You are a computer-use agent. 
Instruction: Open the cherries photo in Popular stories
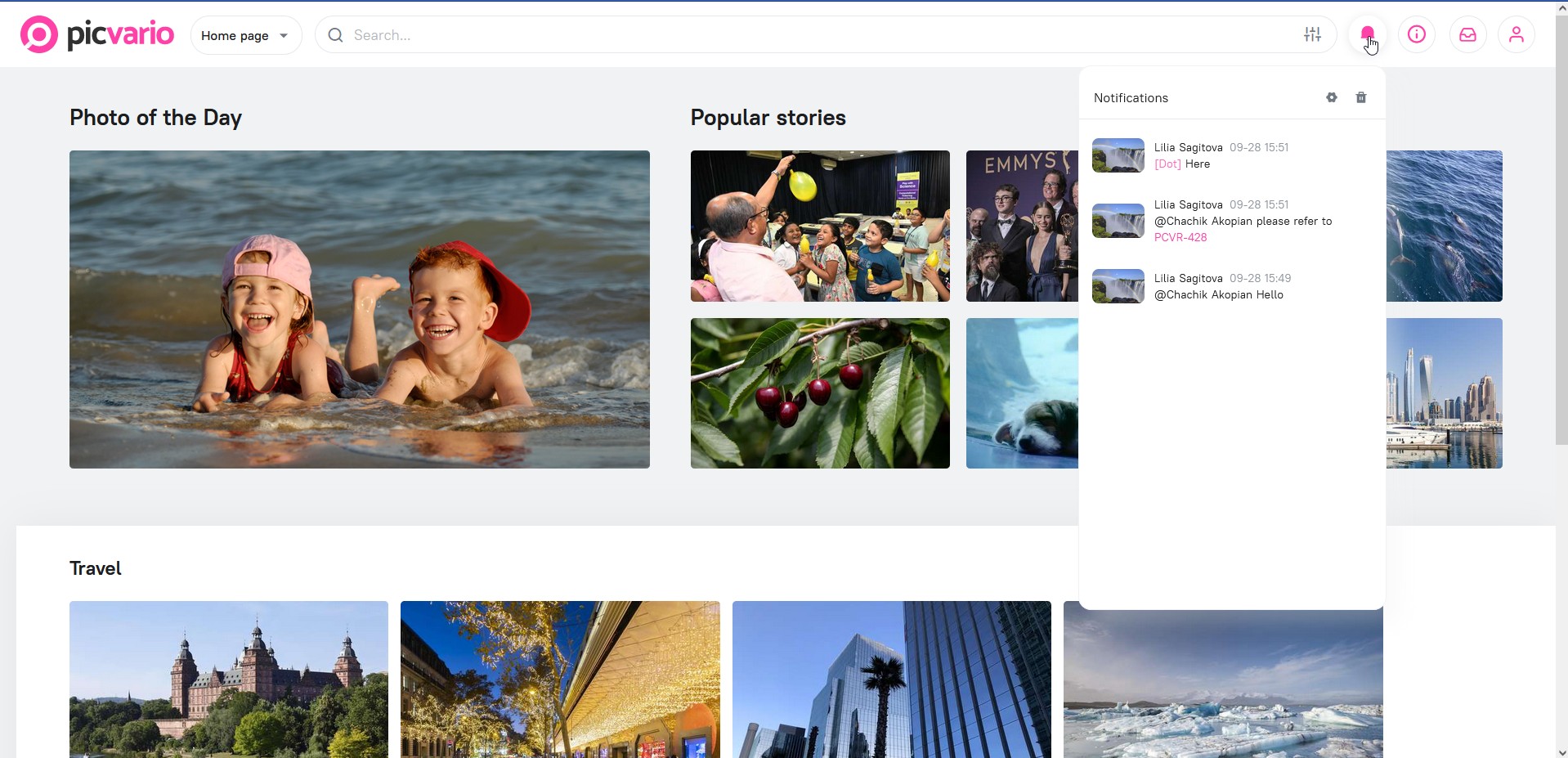tap(819, 392)
